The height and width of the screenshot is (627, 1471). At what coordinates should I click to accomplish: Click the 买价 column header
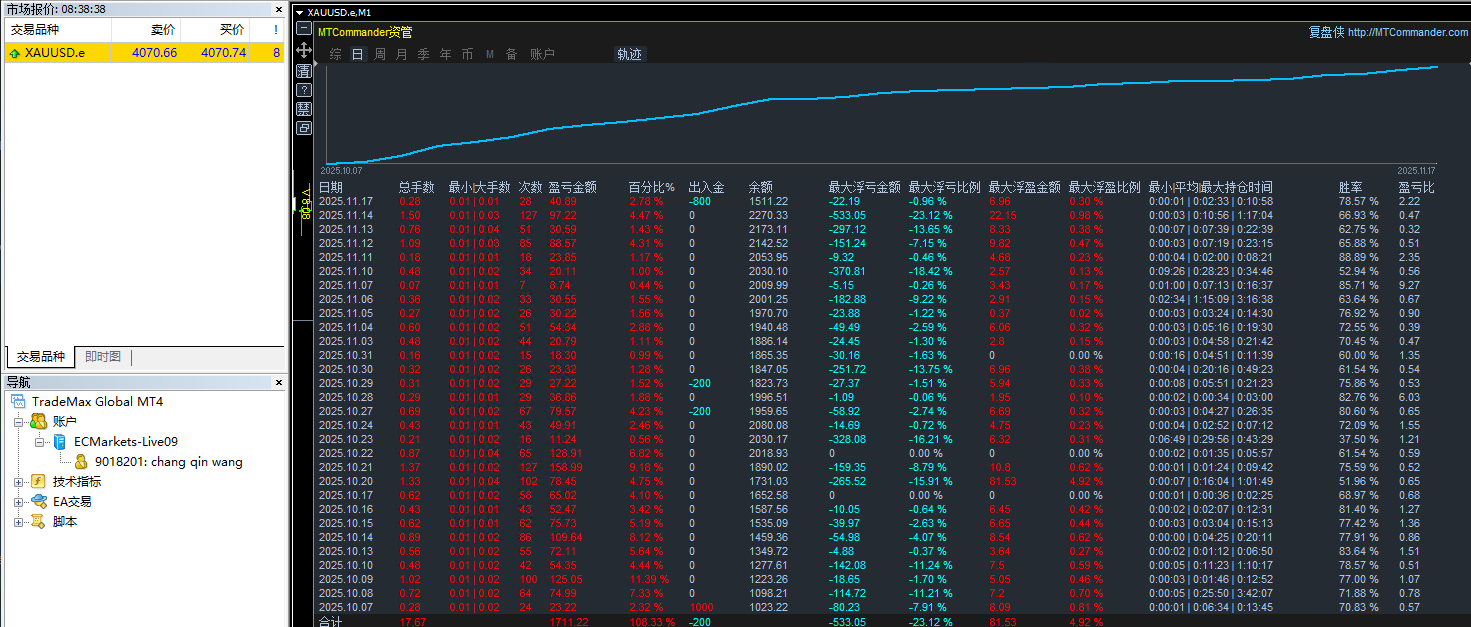214,30
